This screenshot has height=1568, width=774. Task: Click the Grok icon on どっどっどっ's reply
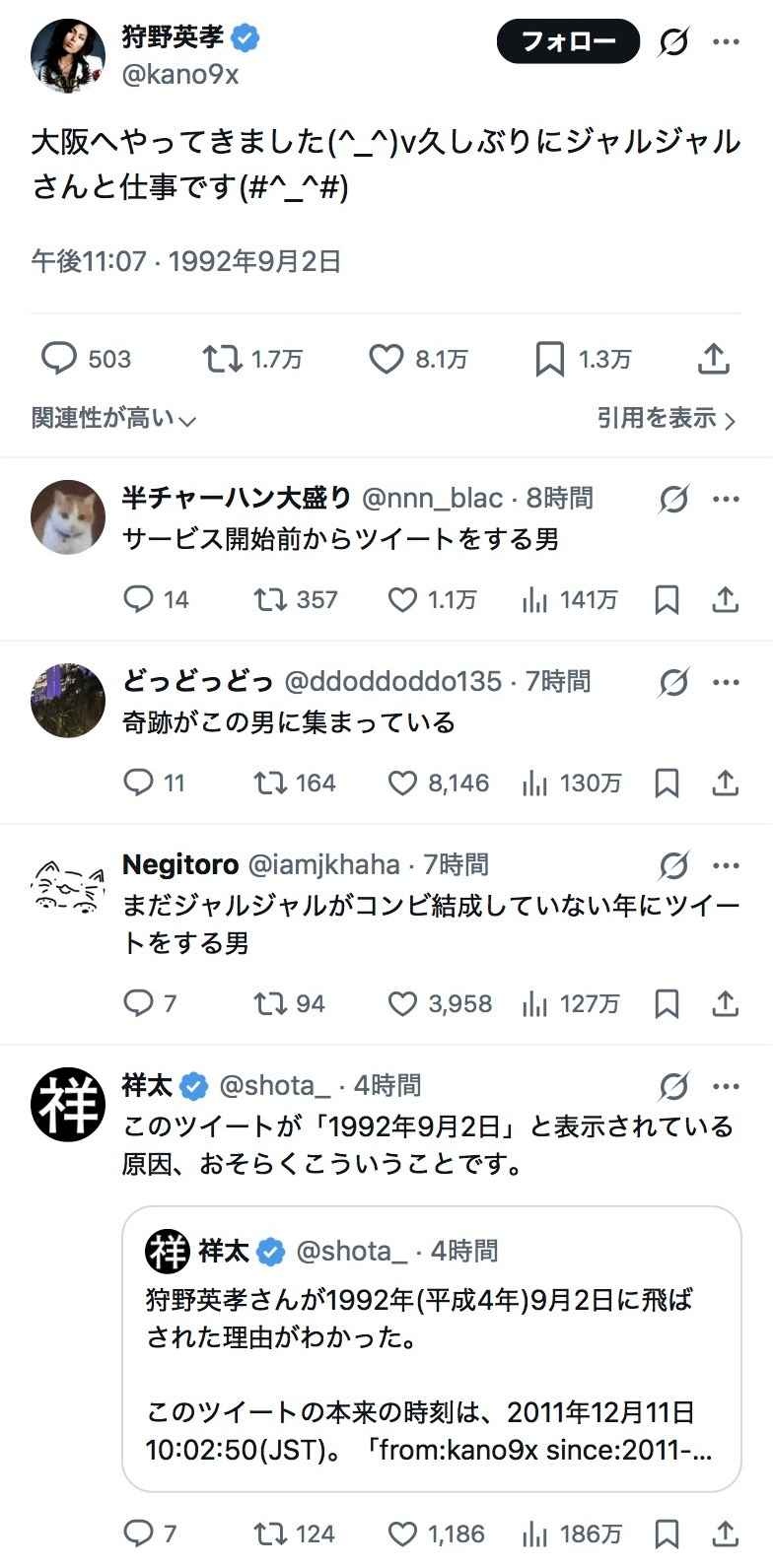pos(673,681)
